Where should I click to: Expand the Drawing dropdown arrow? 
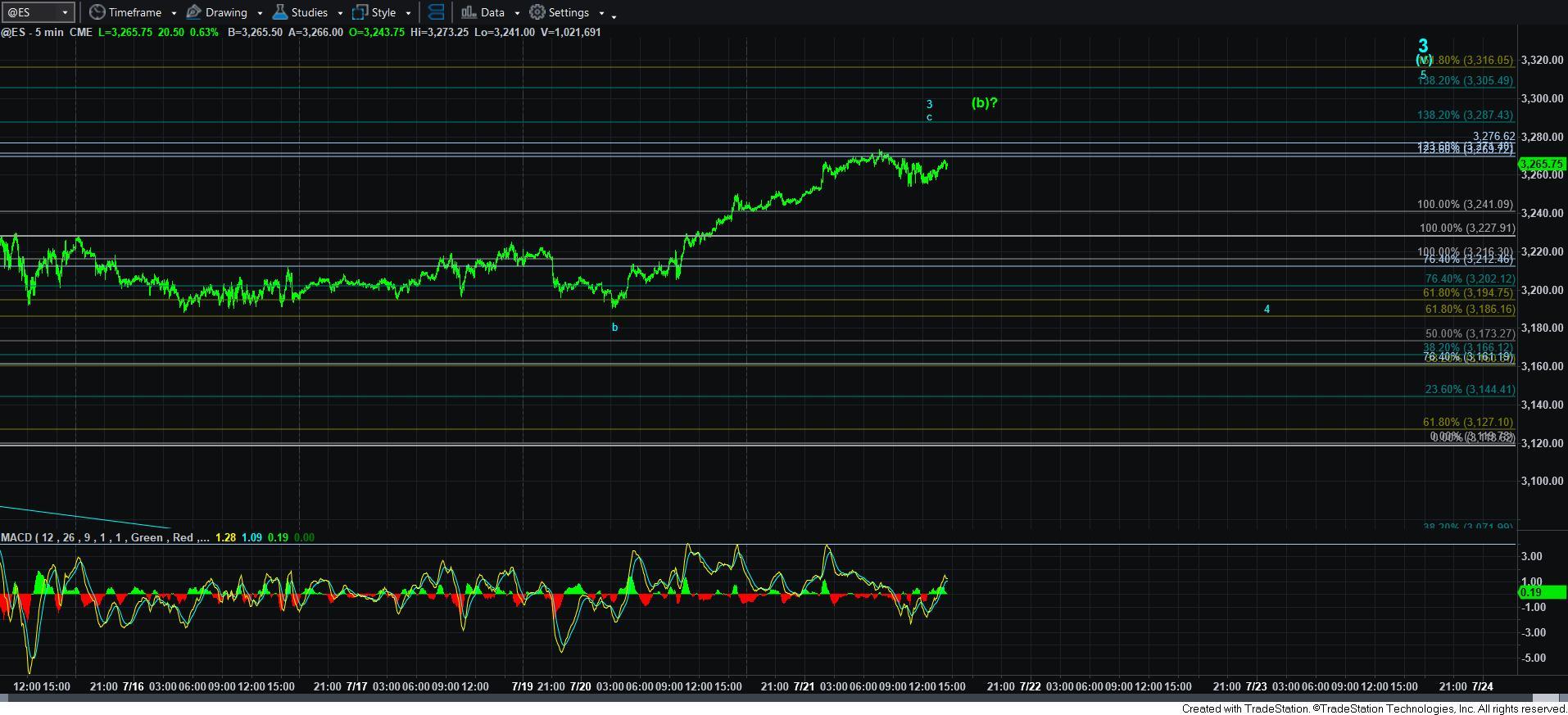pyautogui.click(x=260, y=13)
